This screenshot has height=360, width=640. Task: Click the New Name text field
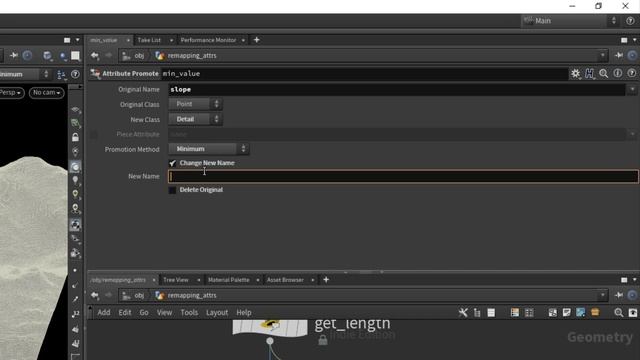pos(403,176)
